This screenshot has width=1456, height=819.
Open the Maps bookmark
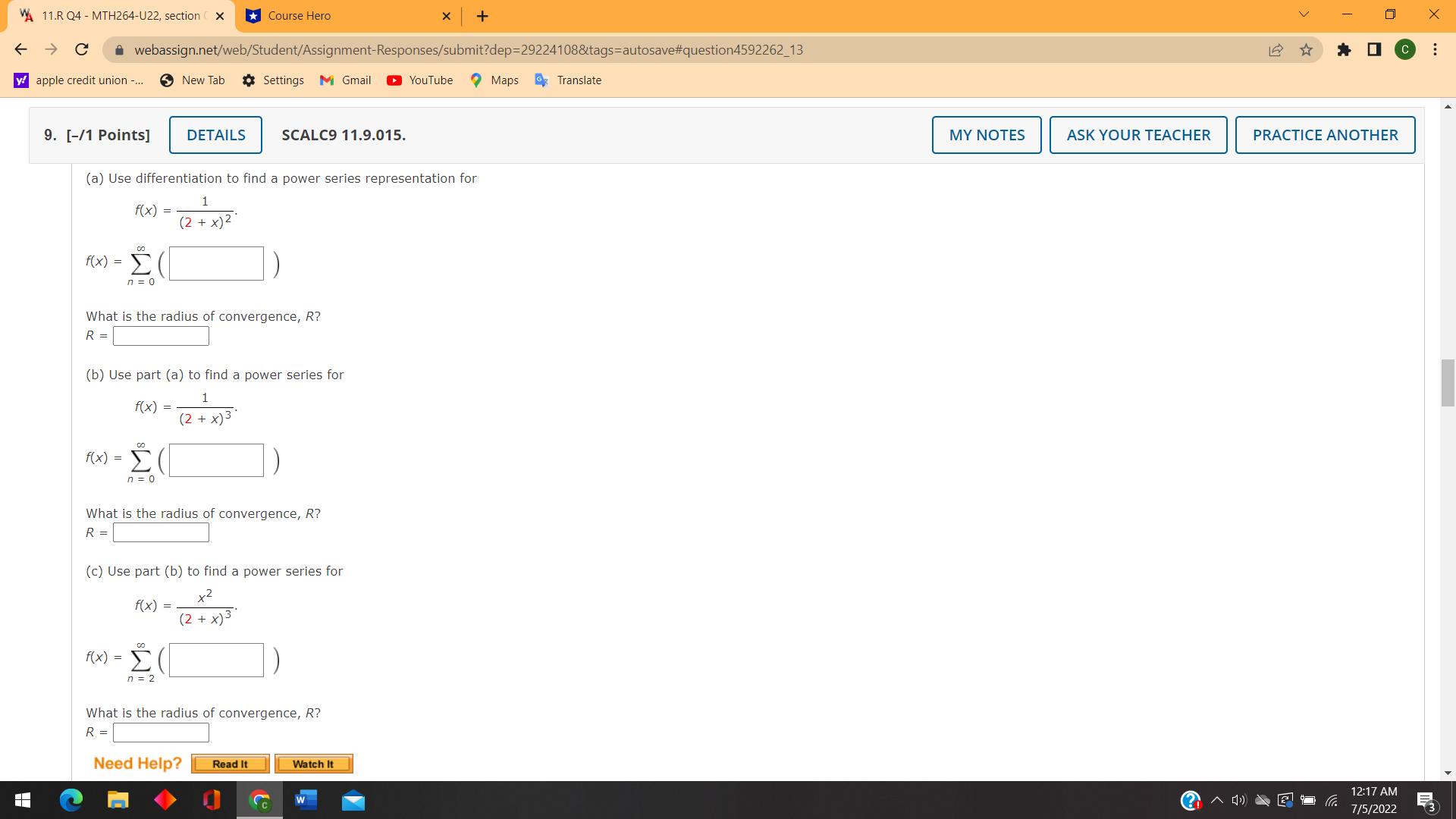[494, 80]
